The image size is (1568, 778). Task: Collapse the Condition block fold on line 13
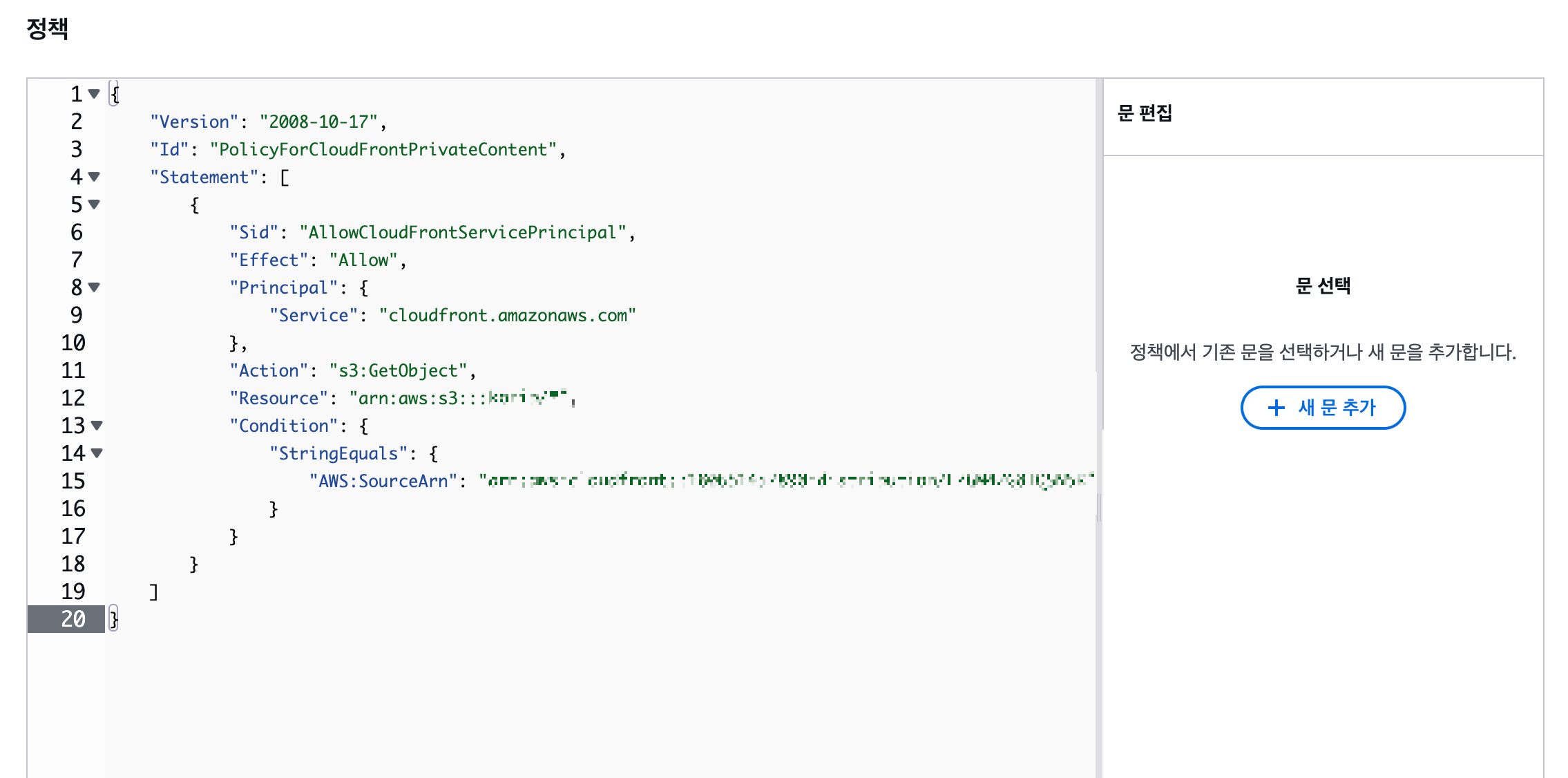click(97, 426)
